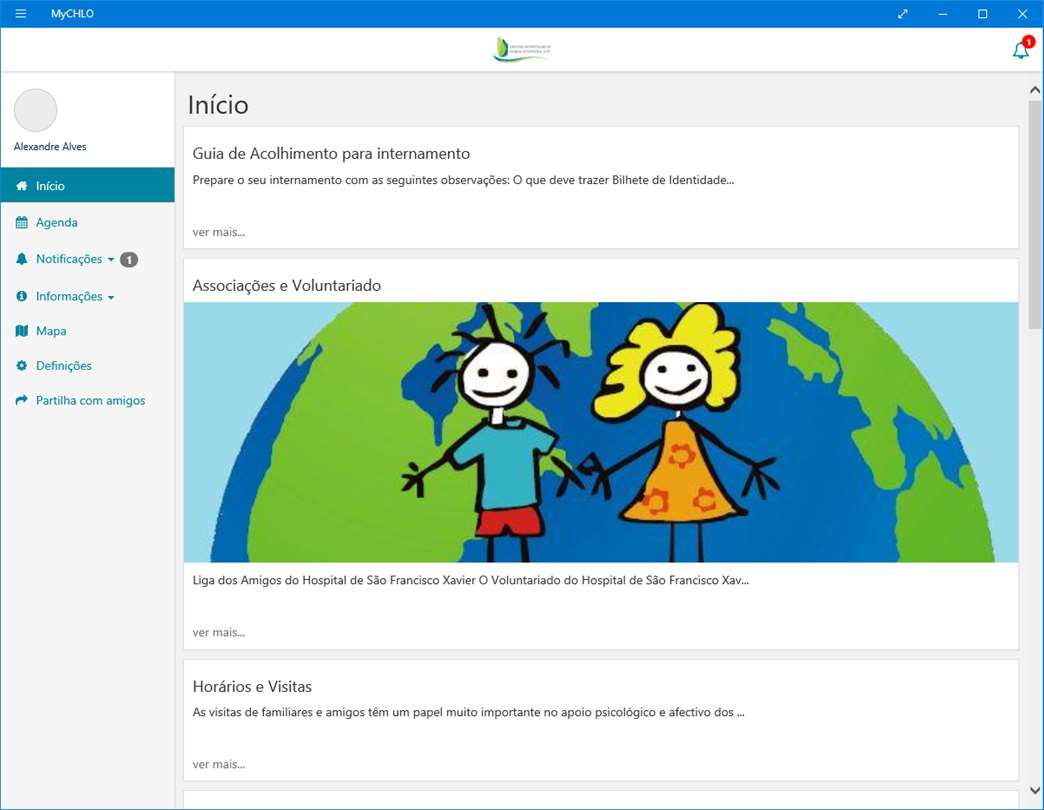This screenshot has width=1044, height=810.
Task: Open the hamburger menu in title bar
Action: click(21, 13)
